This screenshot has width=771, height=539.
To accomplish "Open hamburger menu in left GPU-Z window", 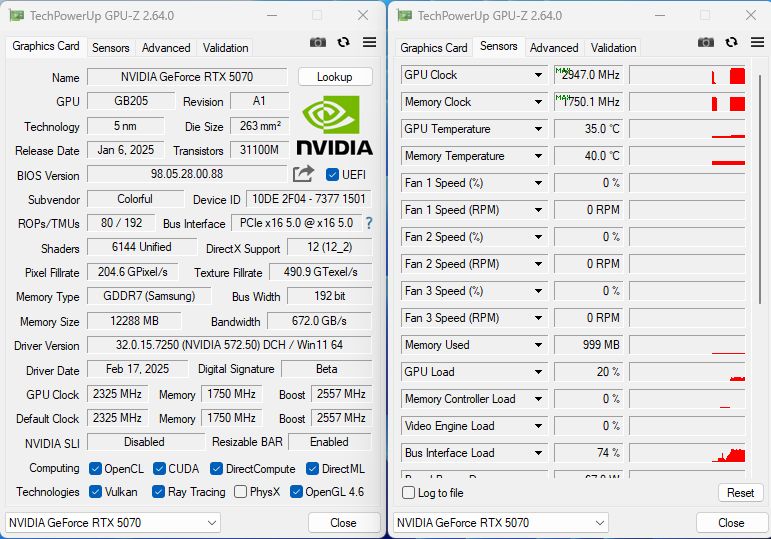I will (369, 42).
